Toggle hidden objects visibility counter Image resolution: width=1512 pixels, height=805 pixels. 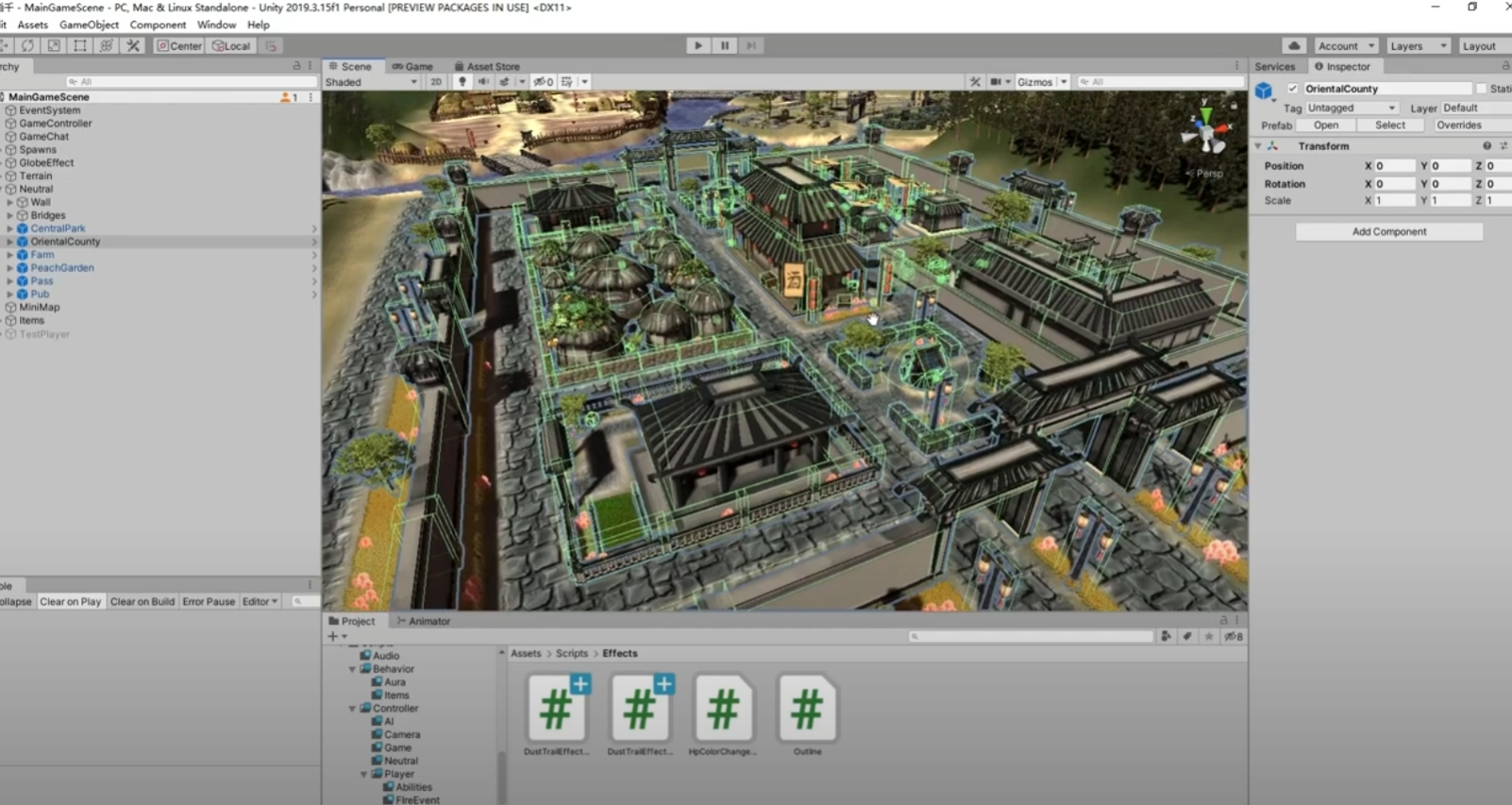[544, 82]
